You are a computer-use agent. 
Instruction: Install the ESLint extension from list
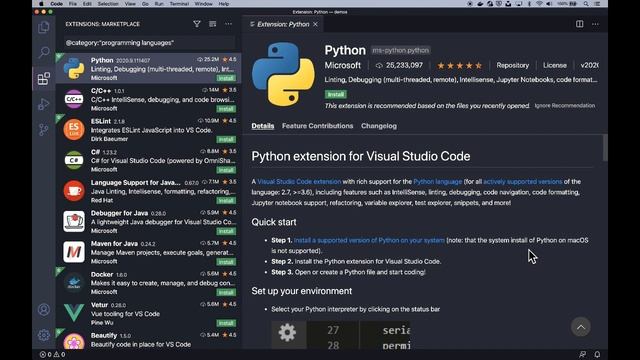pos(226,140)
